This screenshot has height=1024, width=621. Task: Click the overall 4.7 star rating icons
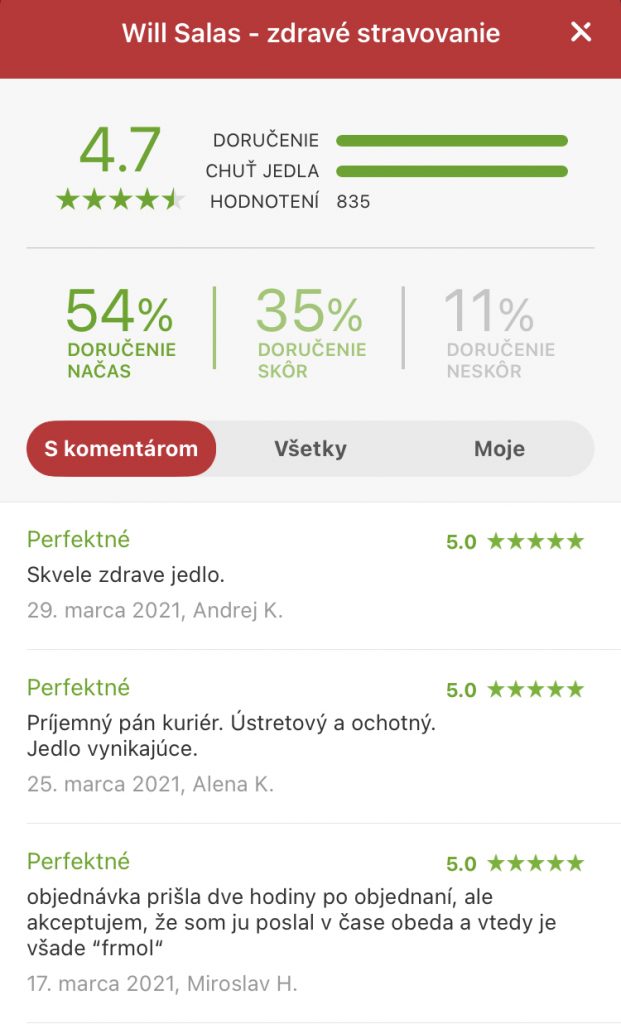pos(120,200)
